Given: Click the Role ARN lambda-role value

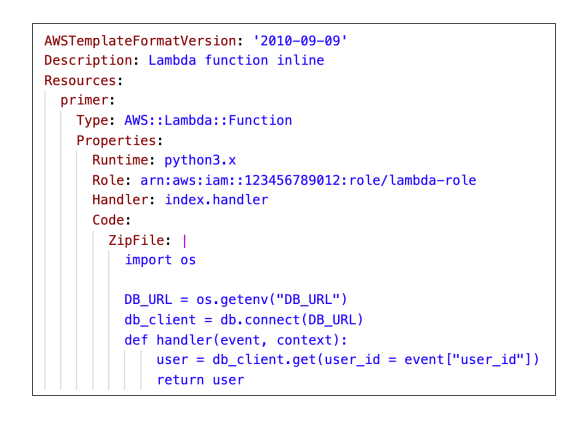Looking at the screenshot, I should (308, 180).
